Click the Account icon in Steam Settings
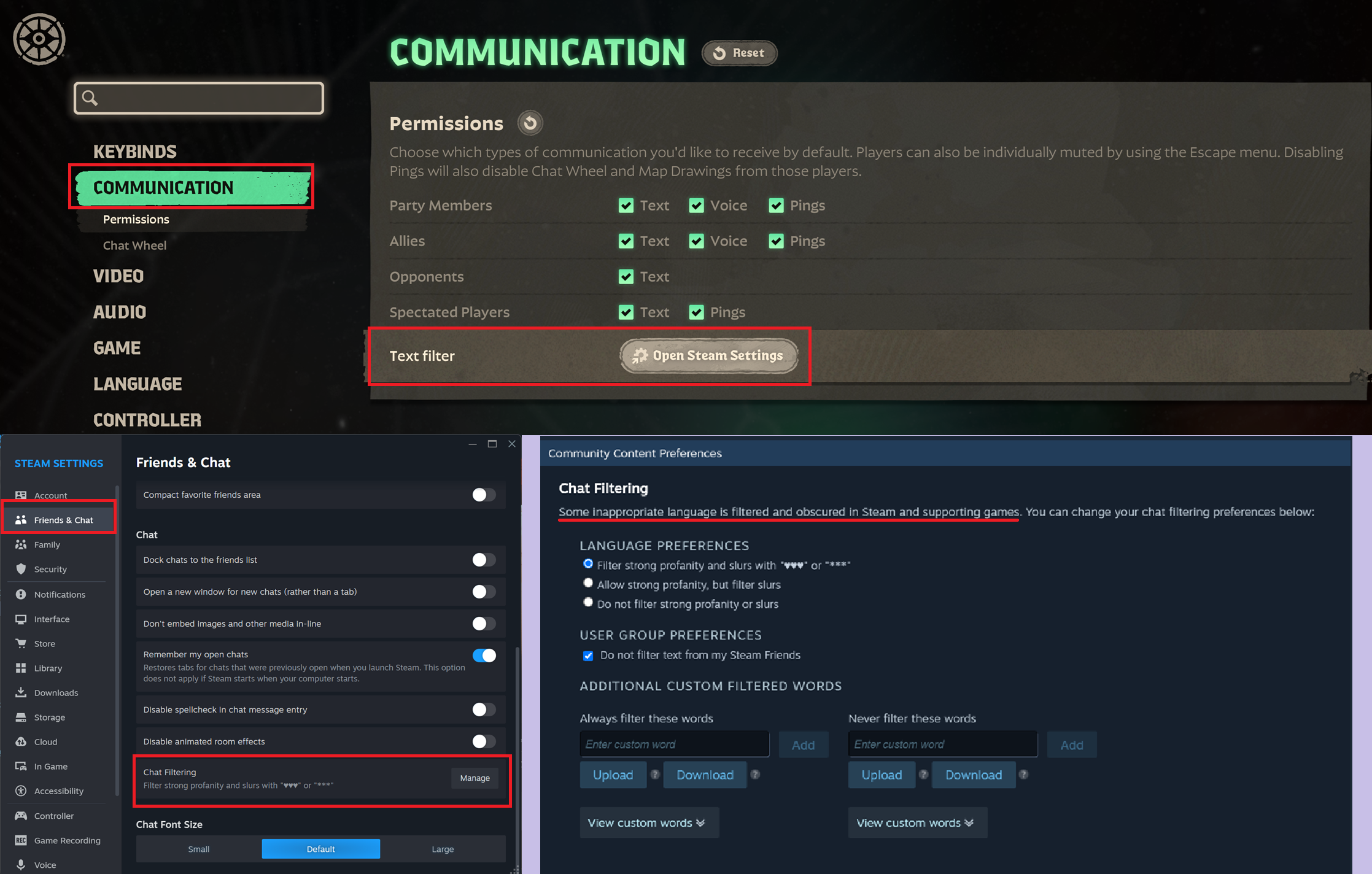Screen dimensions: 1372x874 21,495
